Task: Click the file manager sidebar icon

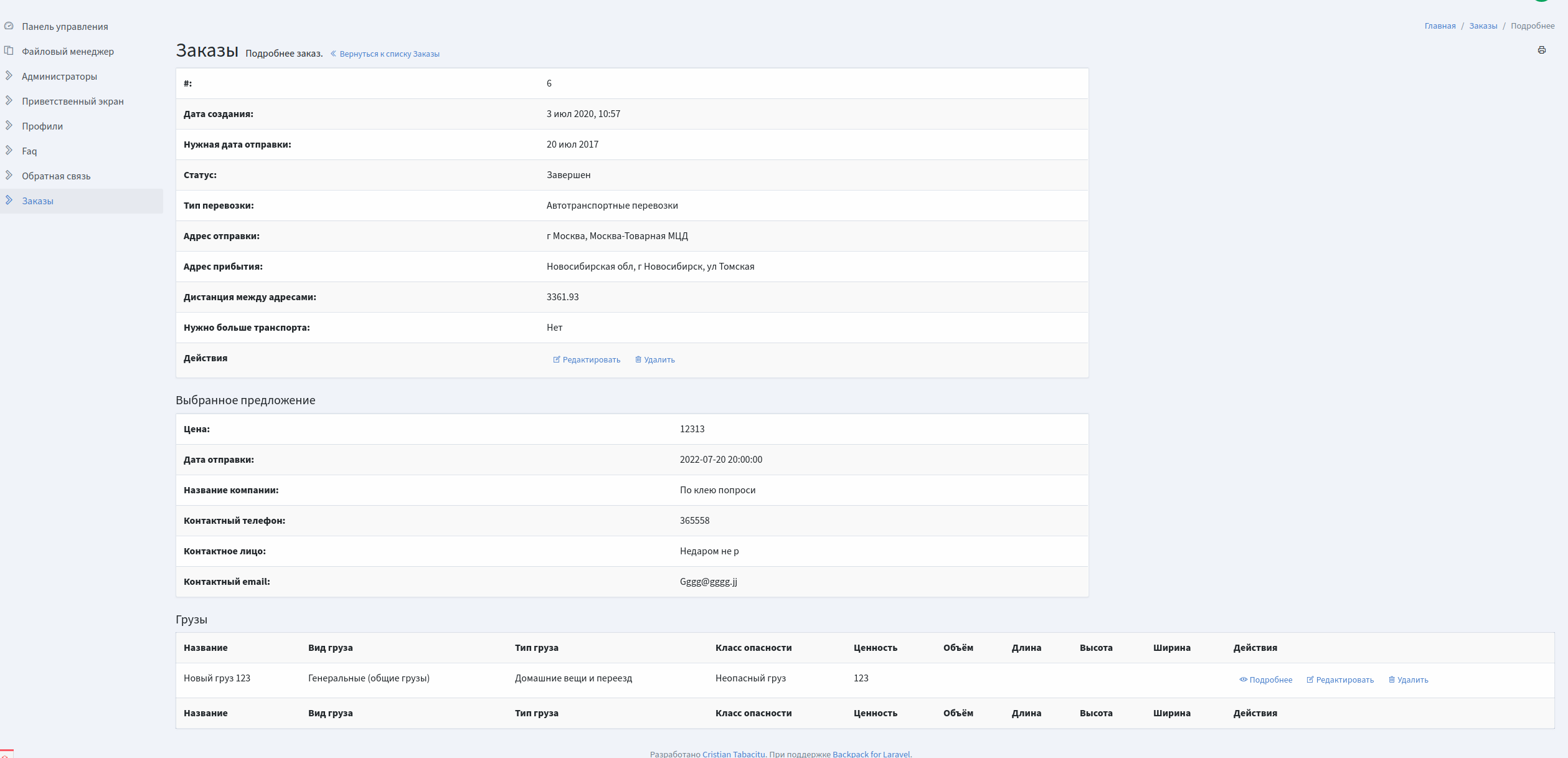Action: click(9, 51)
